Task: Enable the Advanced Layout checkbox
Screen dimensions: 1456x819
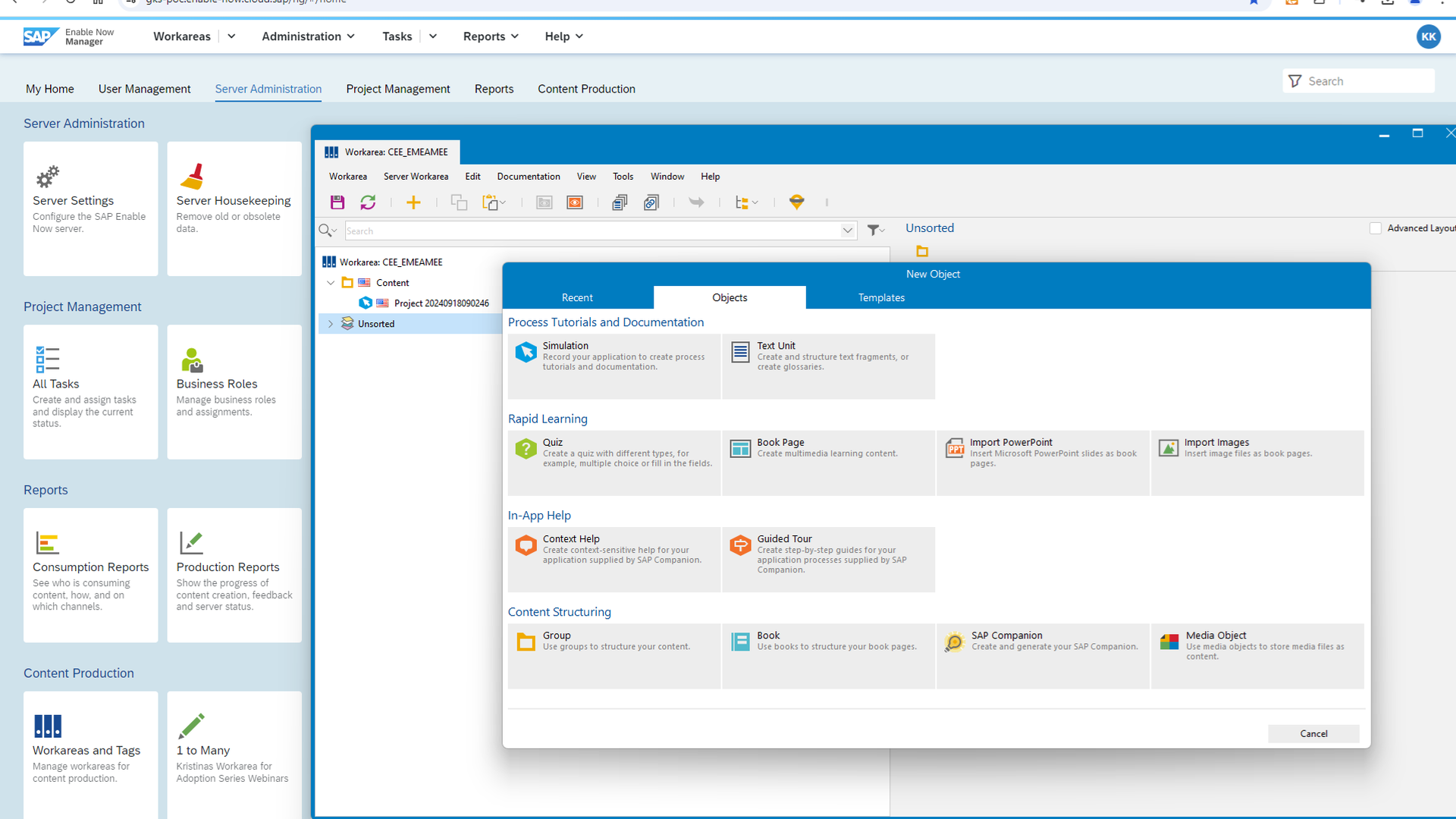Action: pyautogui.click(x=1376, y=228)
